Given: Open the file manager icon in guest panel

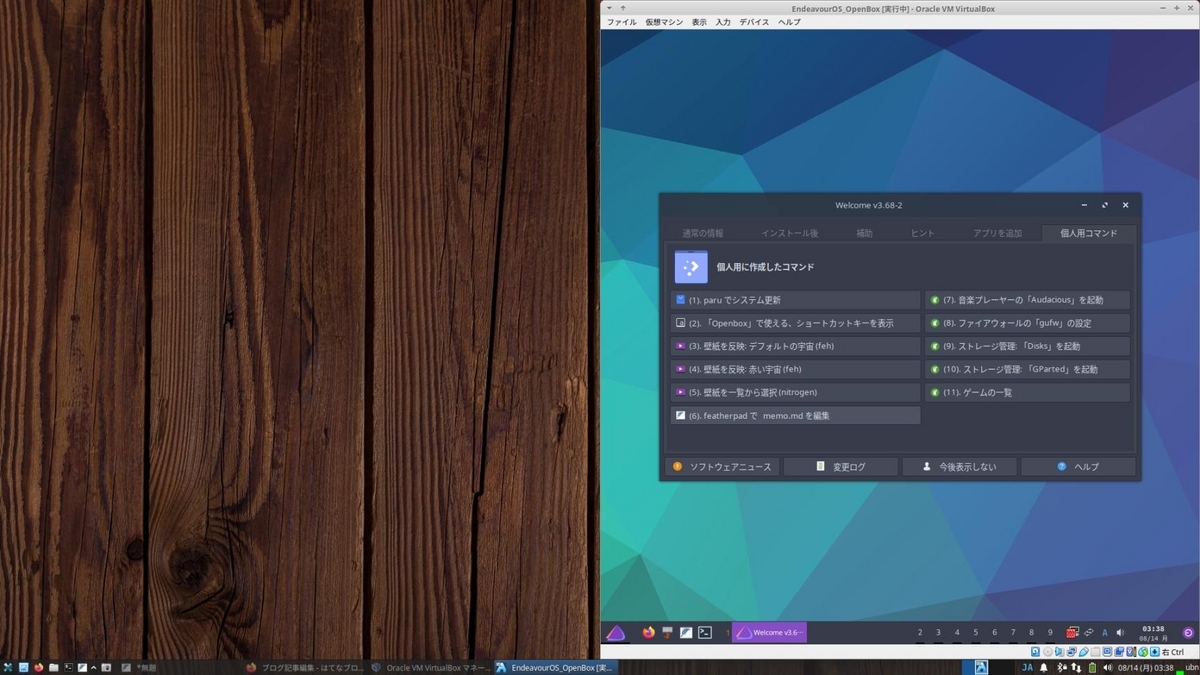Looking at the screenshot, I should [667, 632].
